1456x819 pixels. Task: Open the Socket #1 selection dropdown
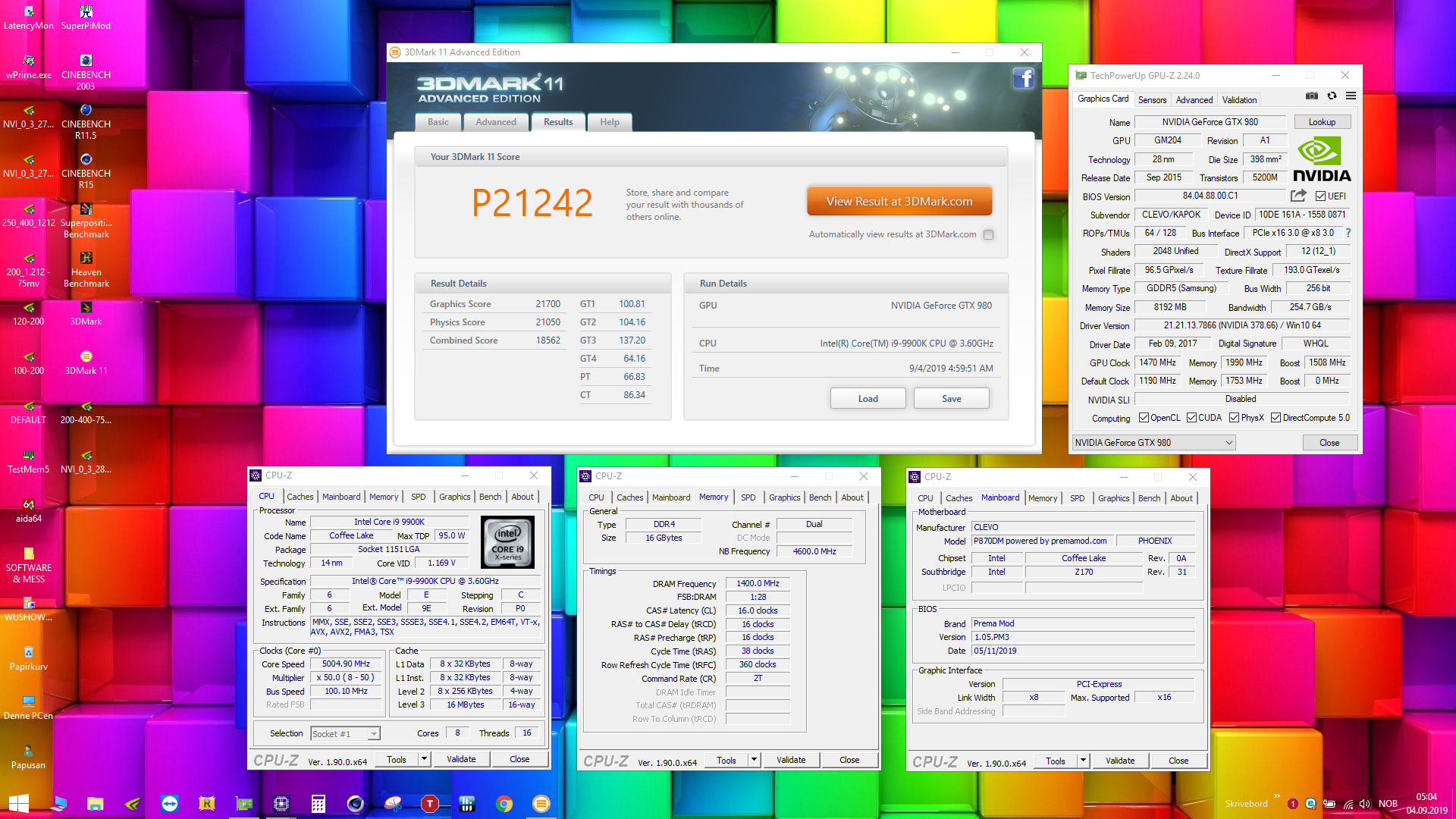tap(345, 734)
